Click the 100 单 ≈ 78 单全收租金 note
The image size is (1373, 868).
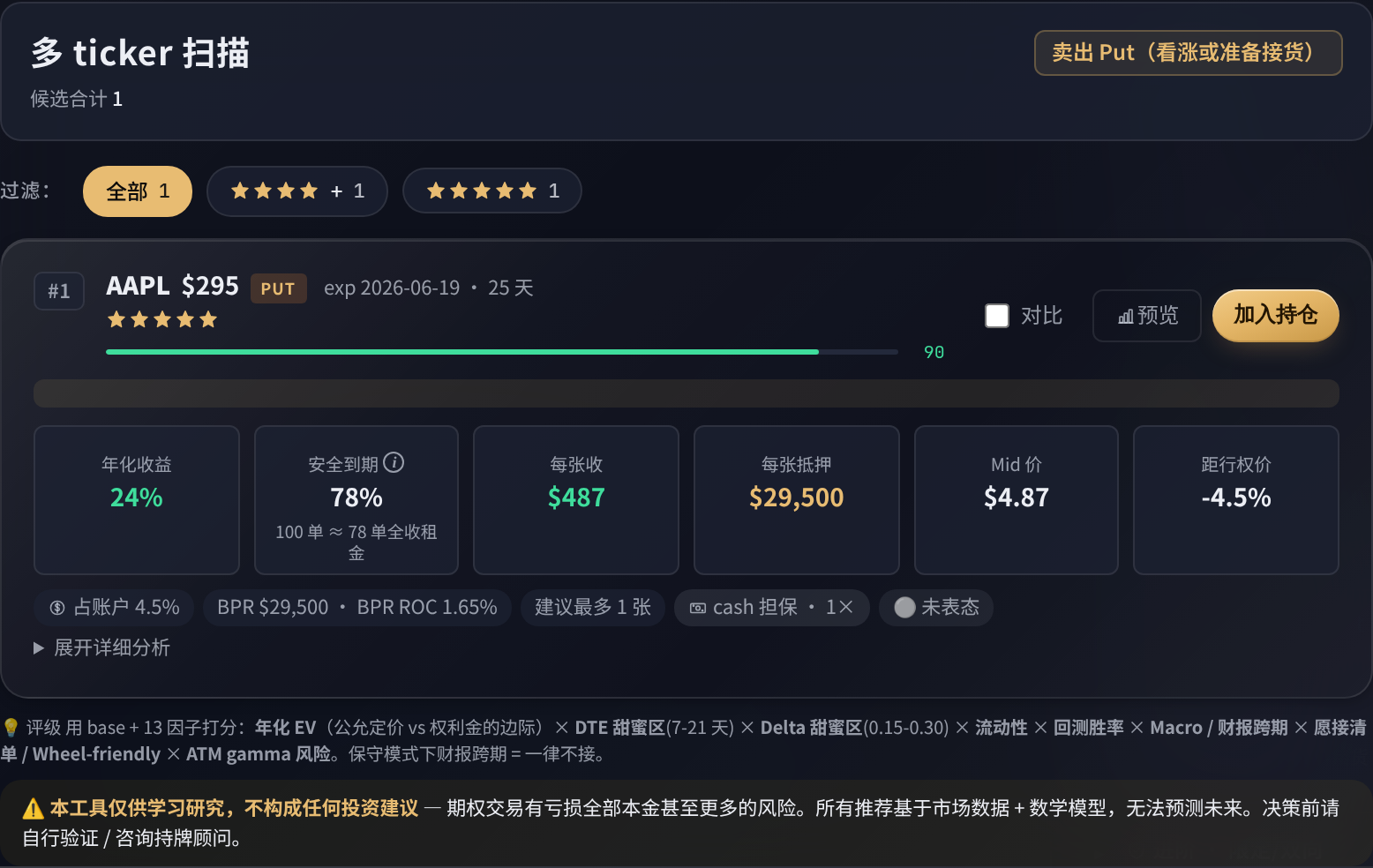click(x=356, y=542)
